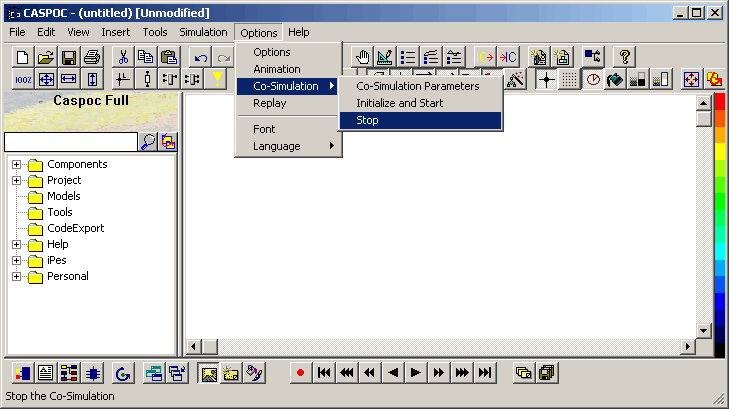Open the Language submenu
This screenshot has width=729, height=409.
click(288, 146)
